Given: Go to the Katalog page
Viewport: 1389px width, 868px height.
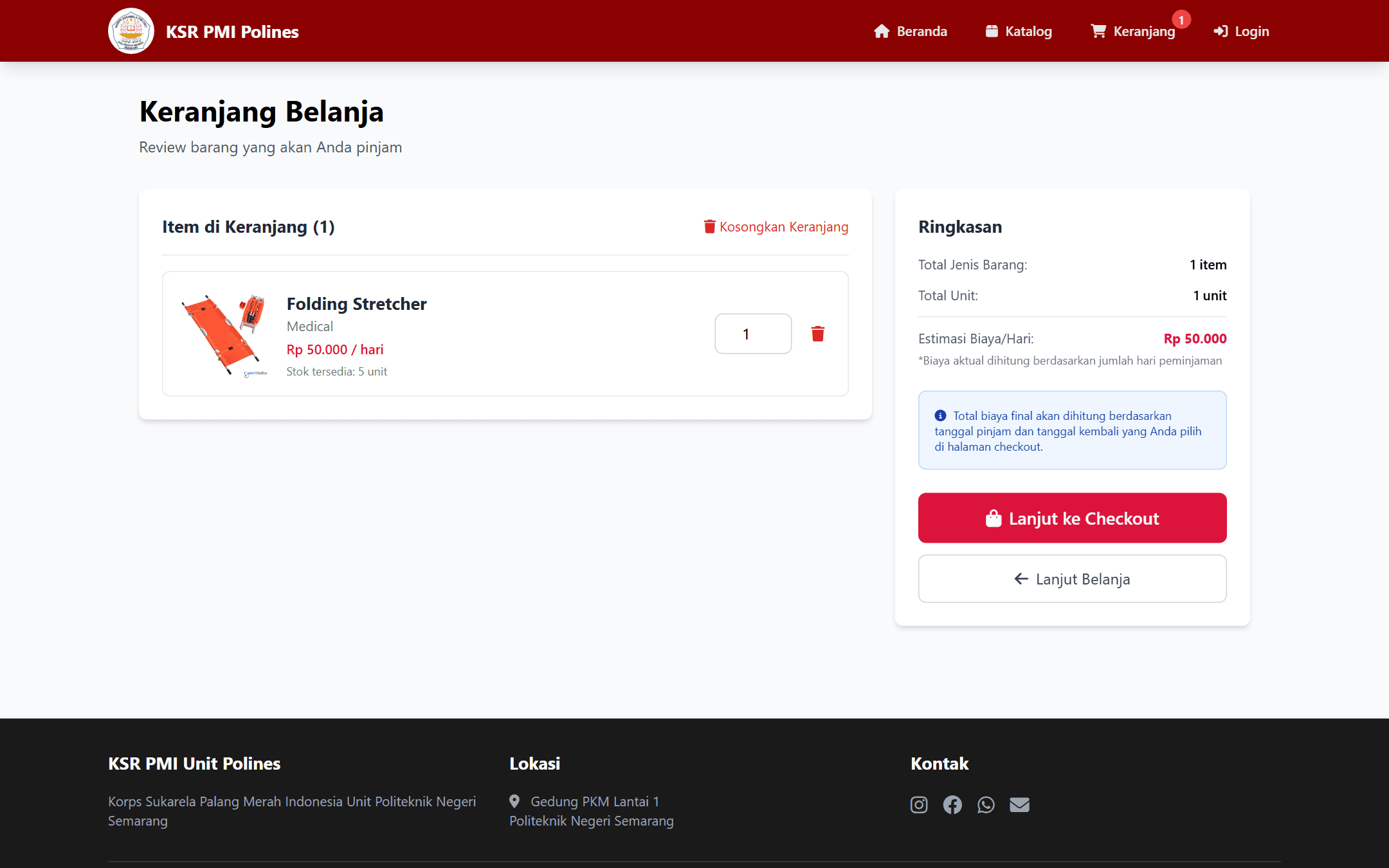Looking at the screenshot, I should pyautogui.click(x=1019, y=31).
